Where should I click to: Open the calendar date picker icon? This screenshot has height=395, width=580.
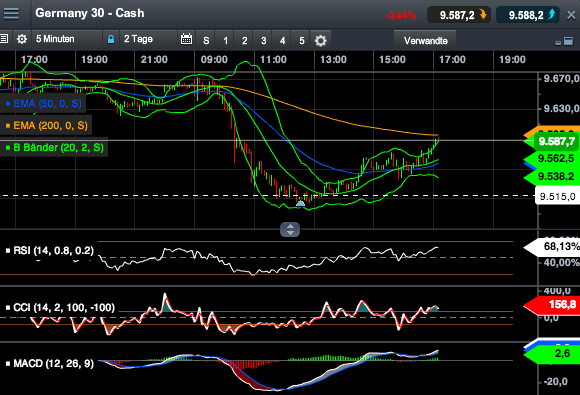(186, 39)
